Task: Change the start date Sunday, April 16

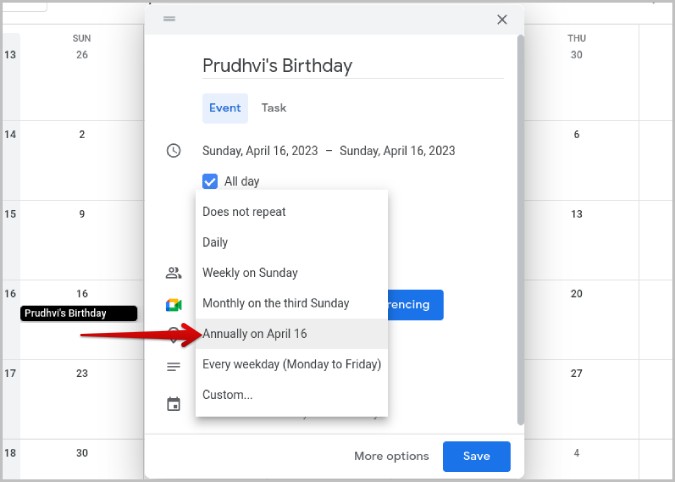Action: pyautogui.click(x=260, y=151)
